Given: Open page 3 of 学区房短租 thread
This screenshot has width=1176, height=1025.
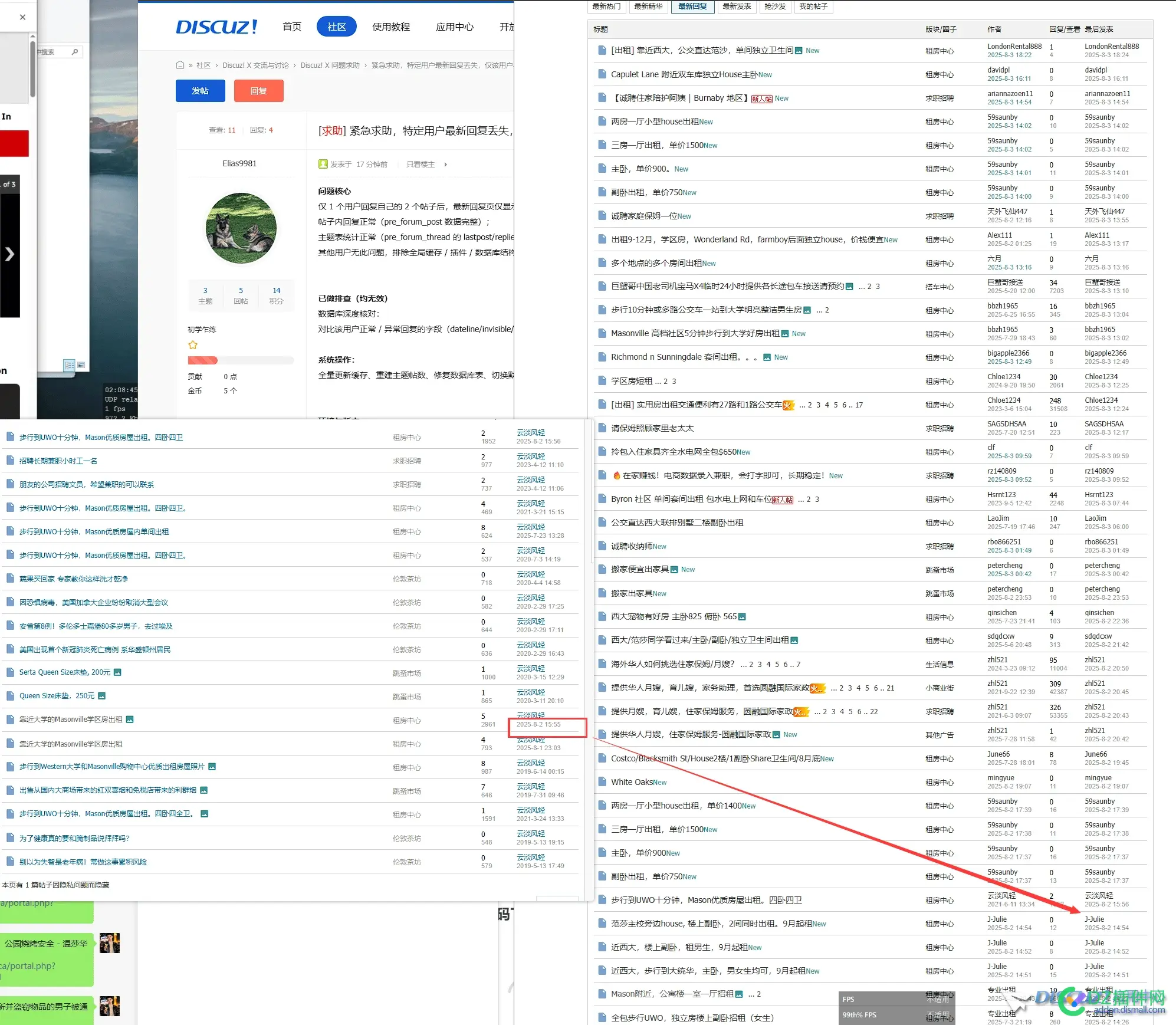Looking at the screenshot, I should point(674,382).
